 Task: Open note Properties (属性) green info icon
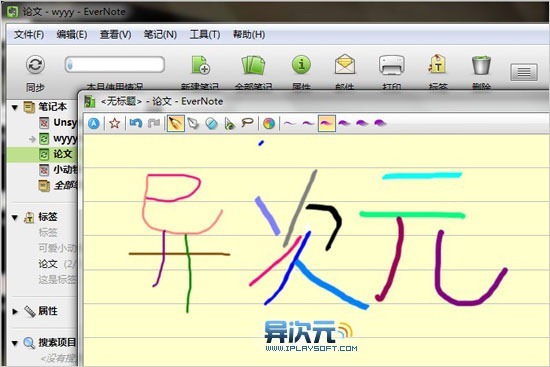pos(301,65)
